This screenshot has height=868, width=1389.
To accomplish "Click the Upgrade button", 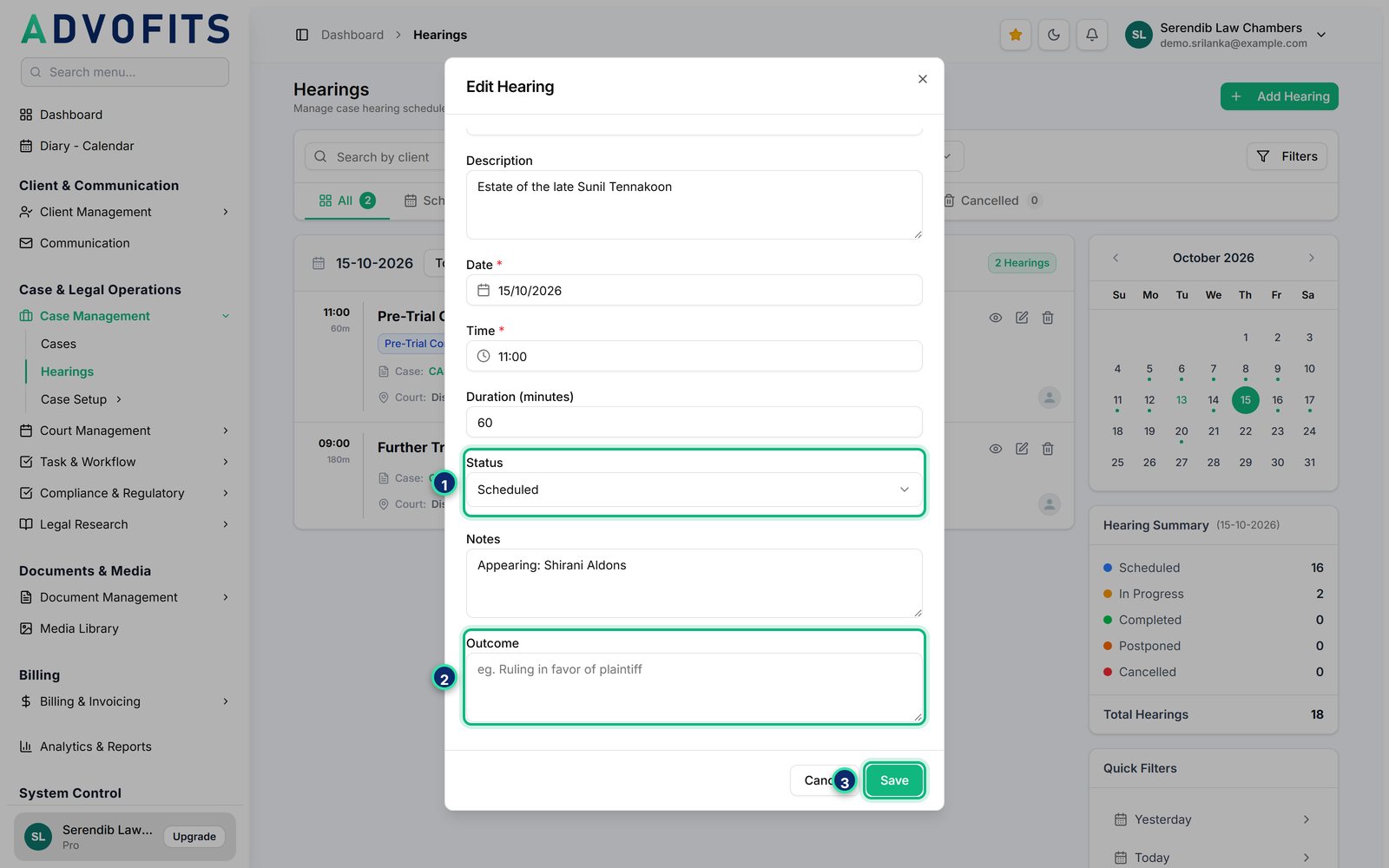I will [x=194, y=837].
